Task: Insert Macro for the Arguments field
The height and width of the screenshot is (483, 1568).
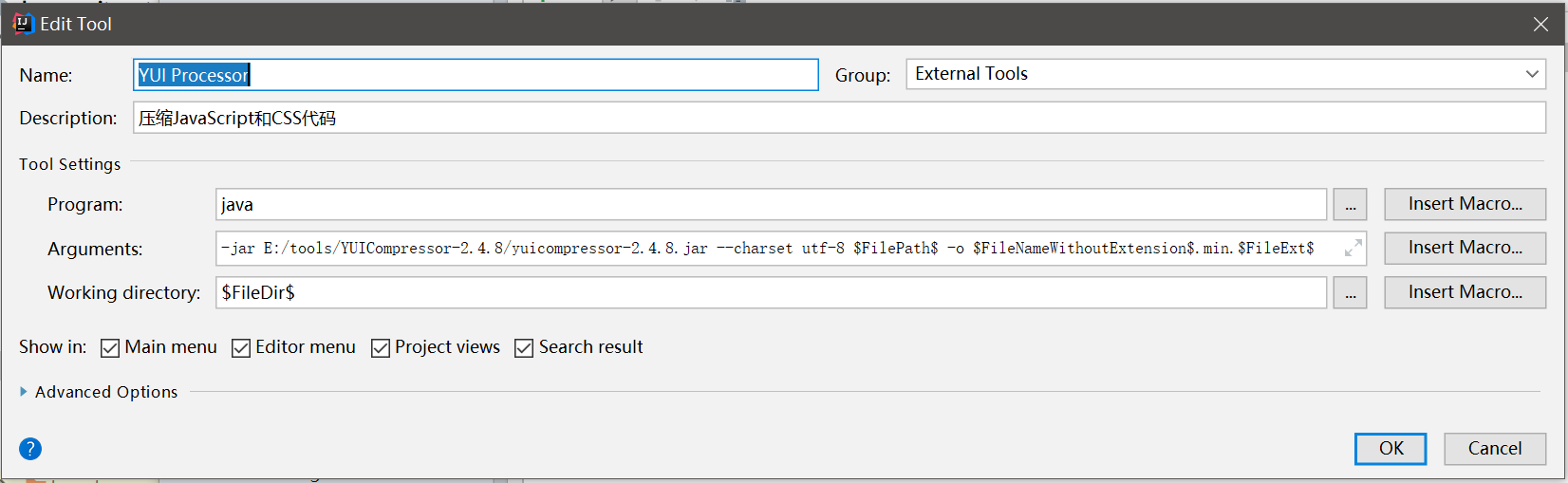Action: (1465, 248)
